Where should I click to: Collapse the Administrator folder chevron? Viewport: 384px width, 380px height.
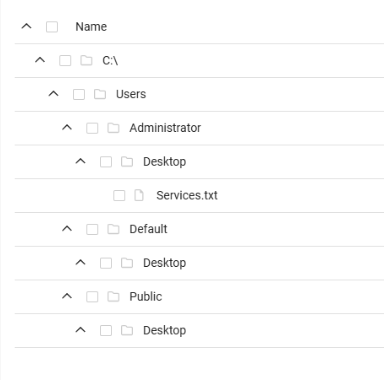pyautogui.click(x=67, y=127)
